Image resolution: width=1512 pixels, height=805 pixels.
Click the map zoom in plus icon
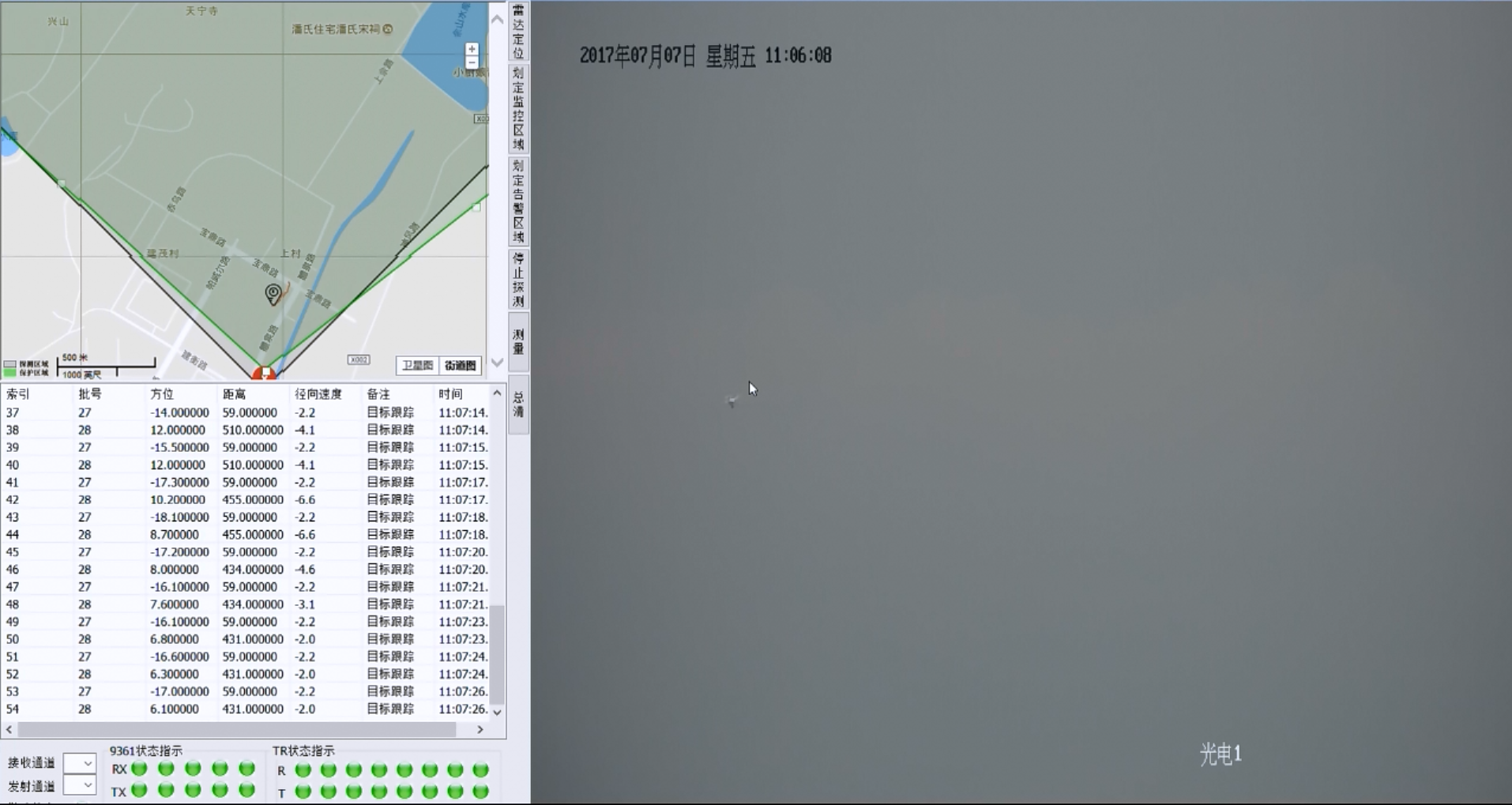pos(472,49)
